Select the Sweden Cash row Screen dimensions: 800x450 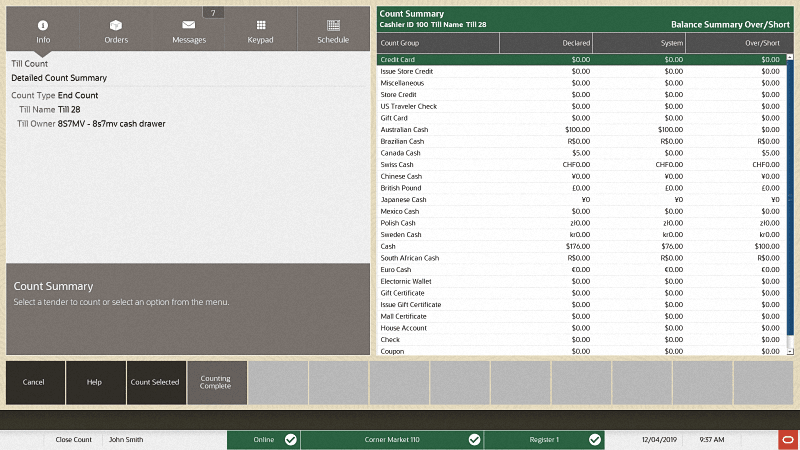pos(582,235)
